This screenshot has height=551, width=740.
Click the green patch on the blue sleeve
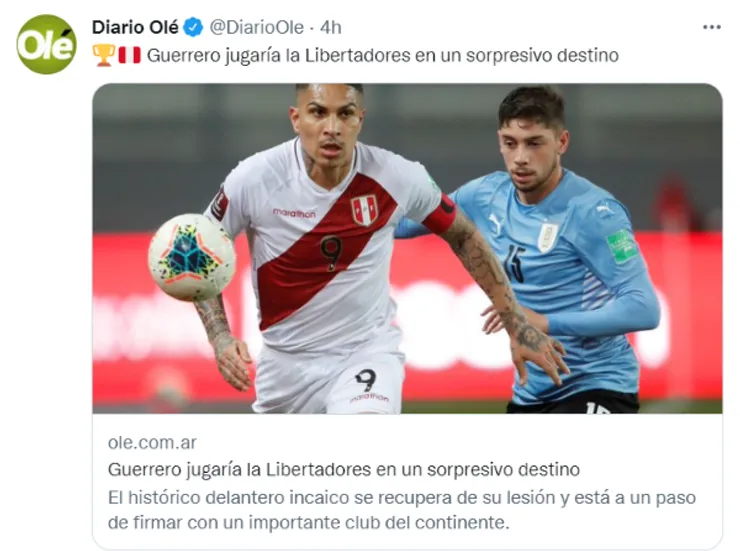[x=622, y=245]
